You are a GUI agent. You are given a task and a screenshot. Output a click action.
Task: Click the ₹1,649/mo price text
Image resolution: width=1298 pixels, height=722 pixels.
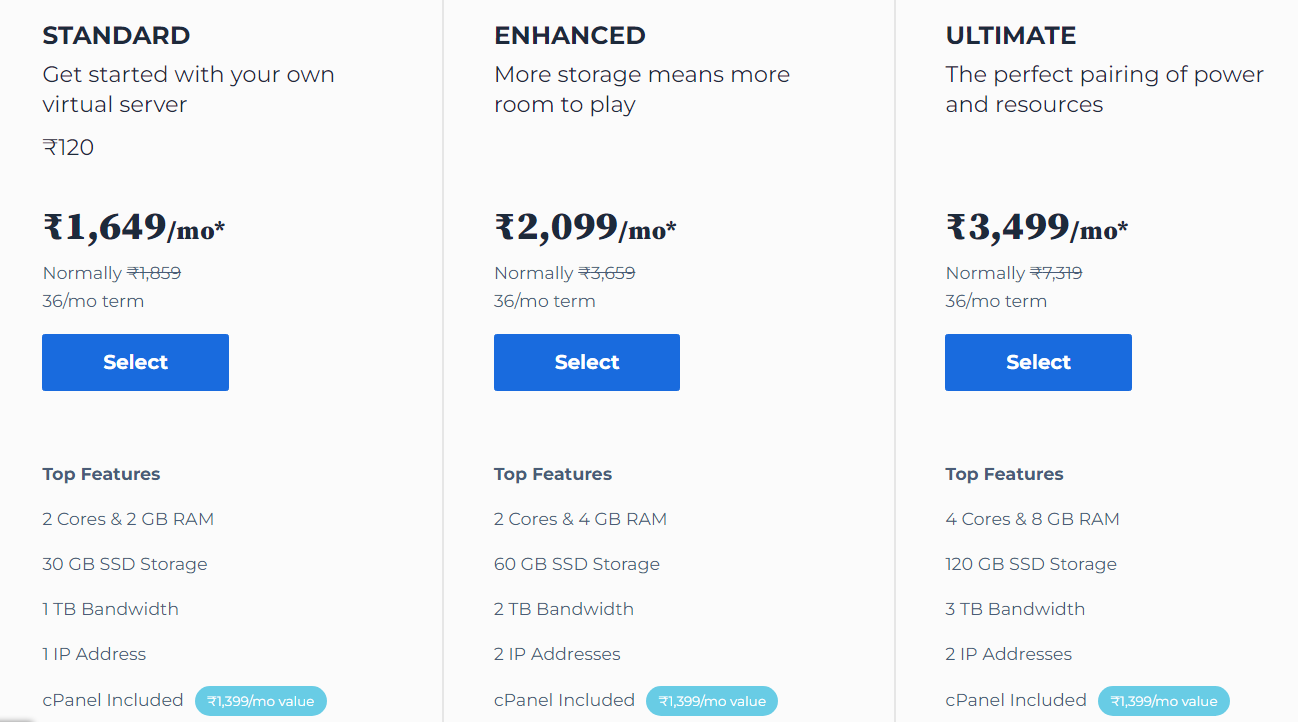click(134, 228)
